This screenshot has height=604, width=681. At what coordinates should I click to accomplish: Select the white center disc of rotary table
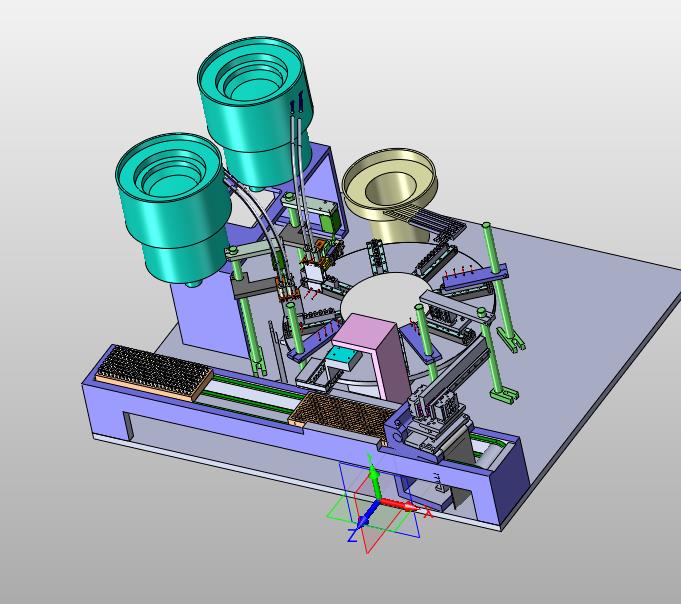[x=387, y=297]
